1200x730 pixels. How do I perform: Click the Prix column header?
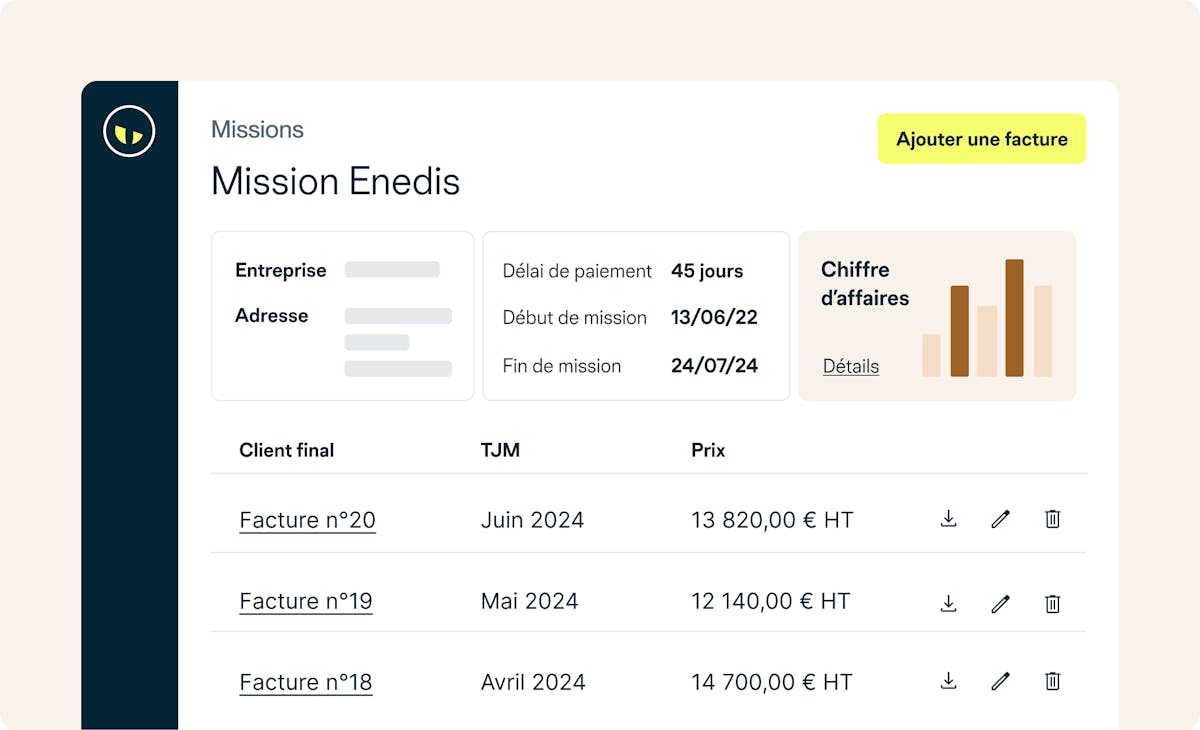pyautogui.click(x=708, y=450)
